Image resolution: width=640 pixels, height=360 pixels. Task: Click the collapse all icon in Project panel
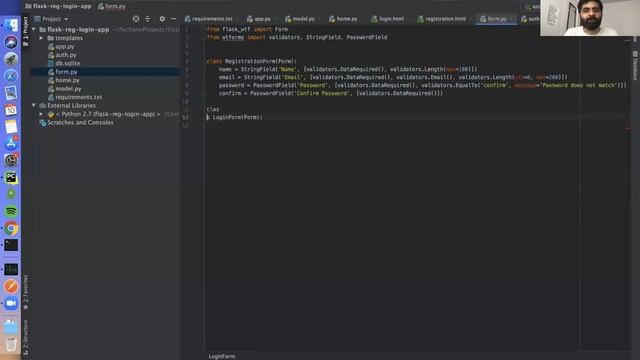(148, 19)
